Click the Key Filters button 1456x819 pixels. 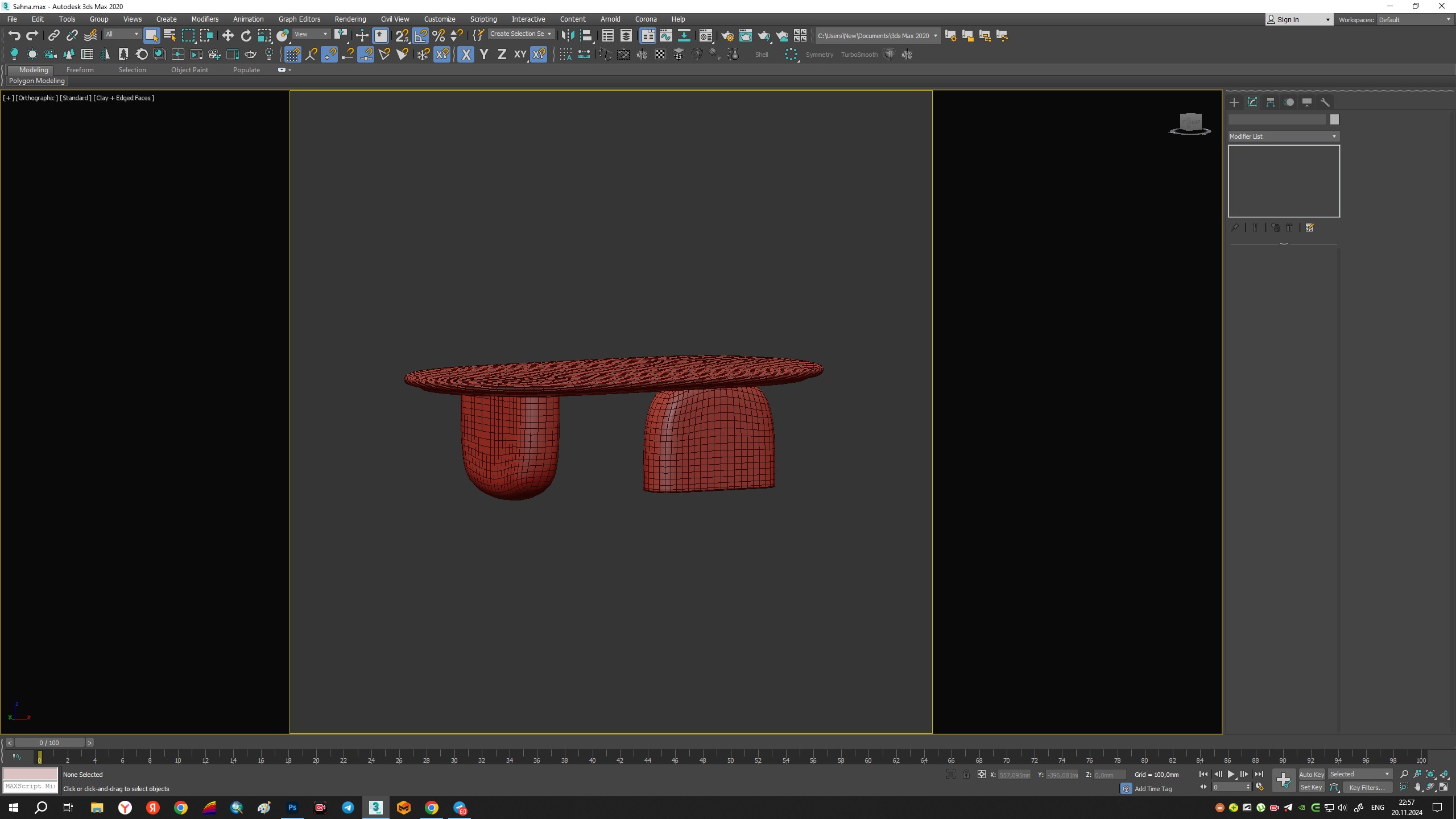(x=1367, y=788)
